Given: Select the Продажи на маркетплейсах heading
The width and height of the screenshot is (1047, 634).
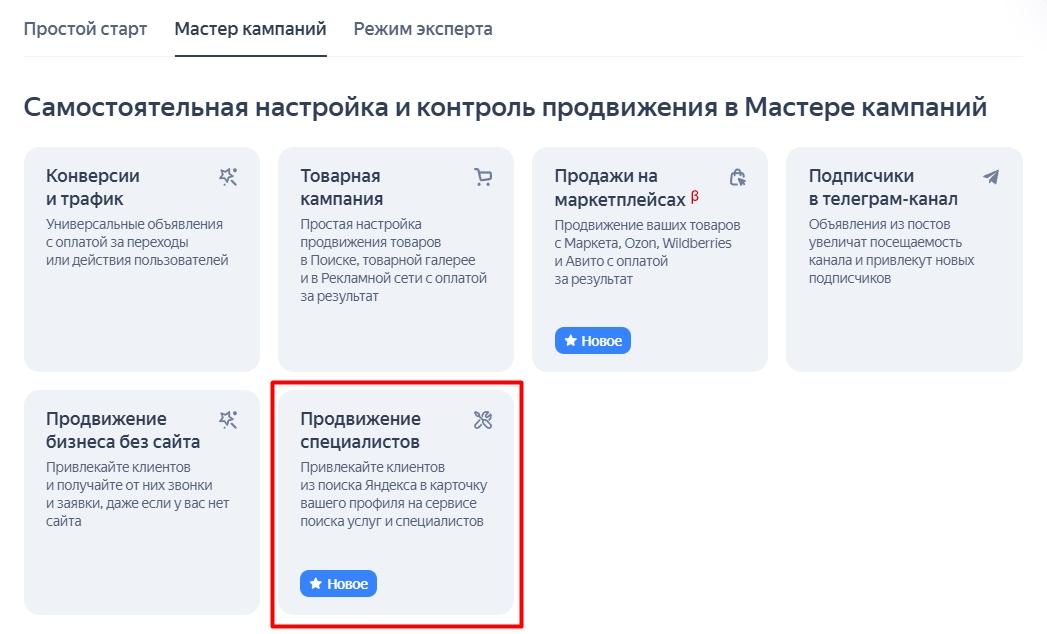Looking at the screenshot, I should pos(620,187).
